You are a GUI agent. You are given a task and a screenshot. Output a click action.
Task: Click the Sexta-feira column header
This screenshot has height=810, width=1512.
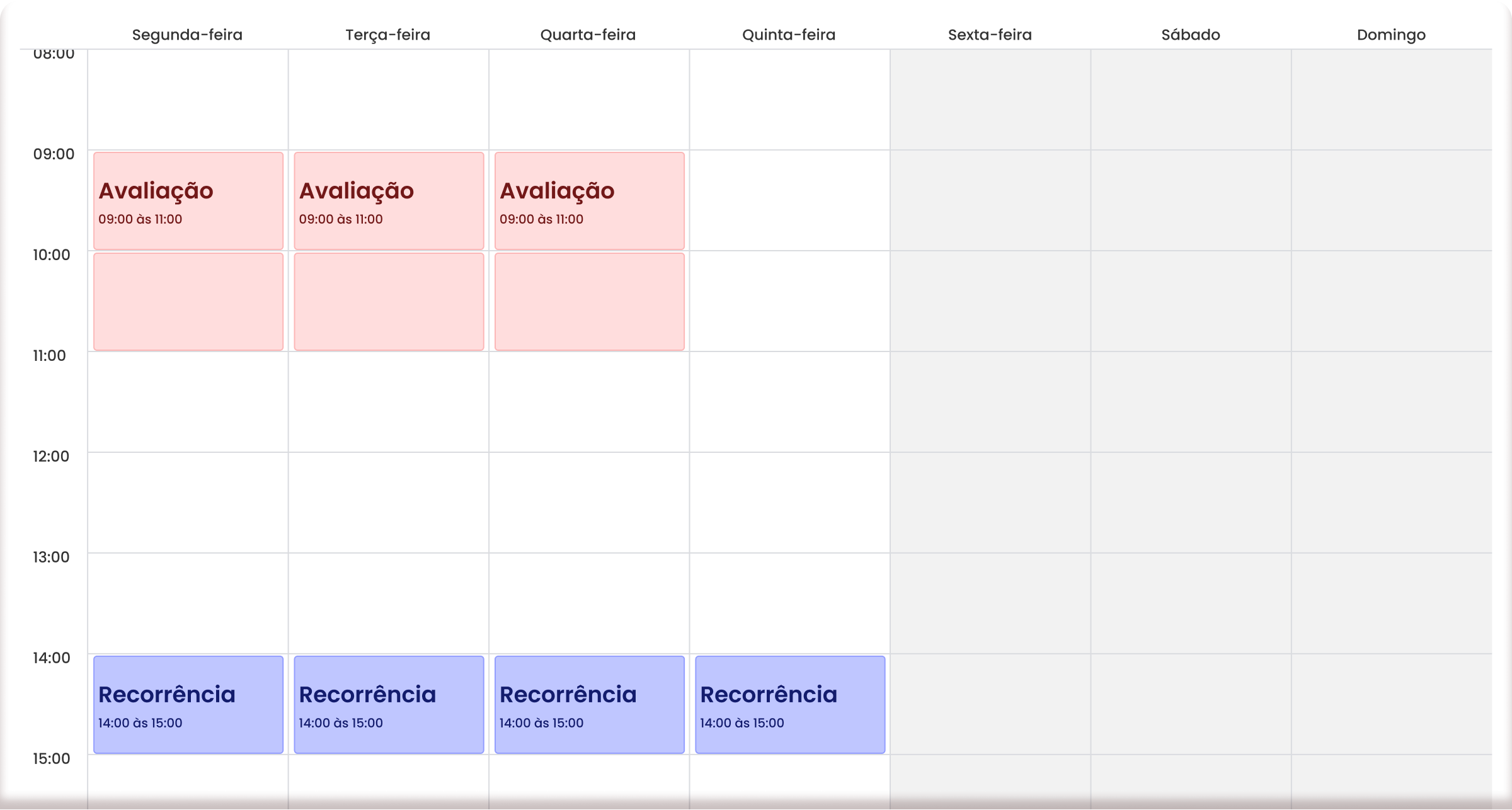[x=990, y=35]
